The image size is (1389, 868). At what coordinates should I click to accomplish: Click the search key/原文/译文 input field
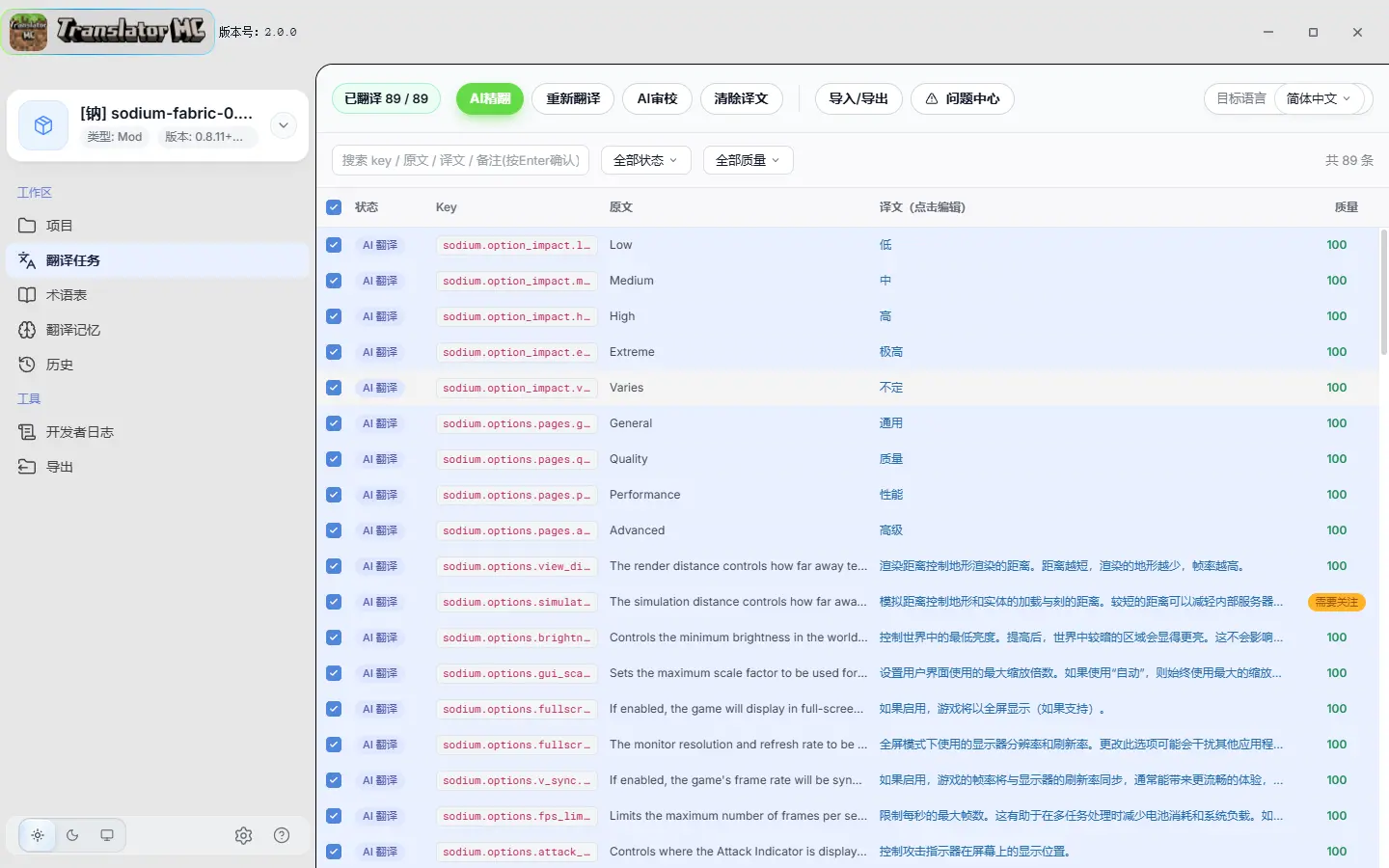click(x=461, y=160)
